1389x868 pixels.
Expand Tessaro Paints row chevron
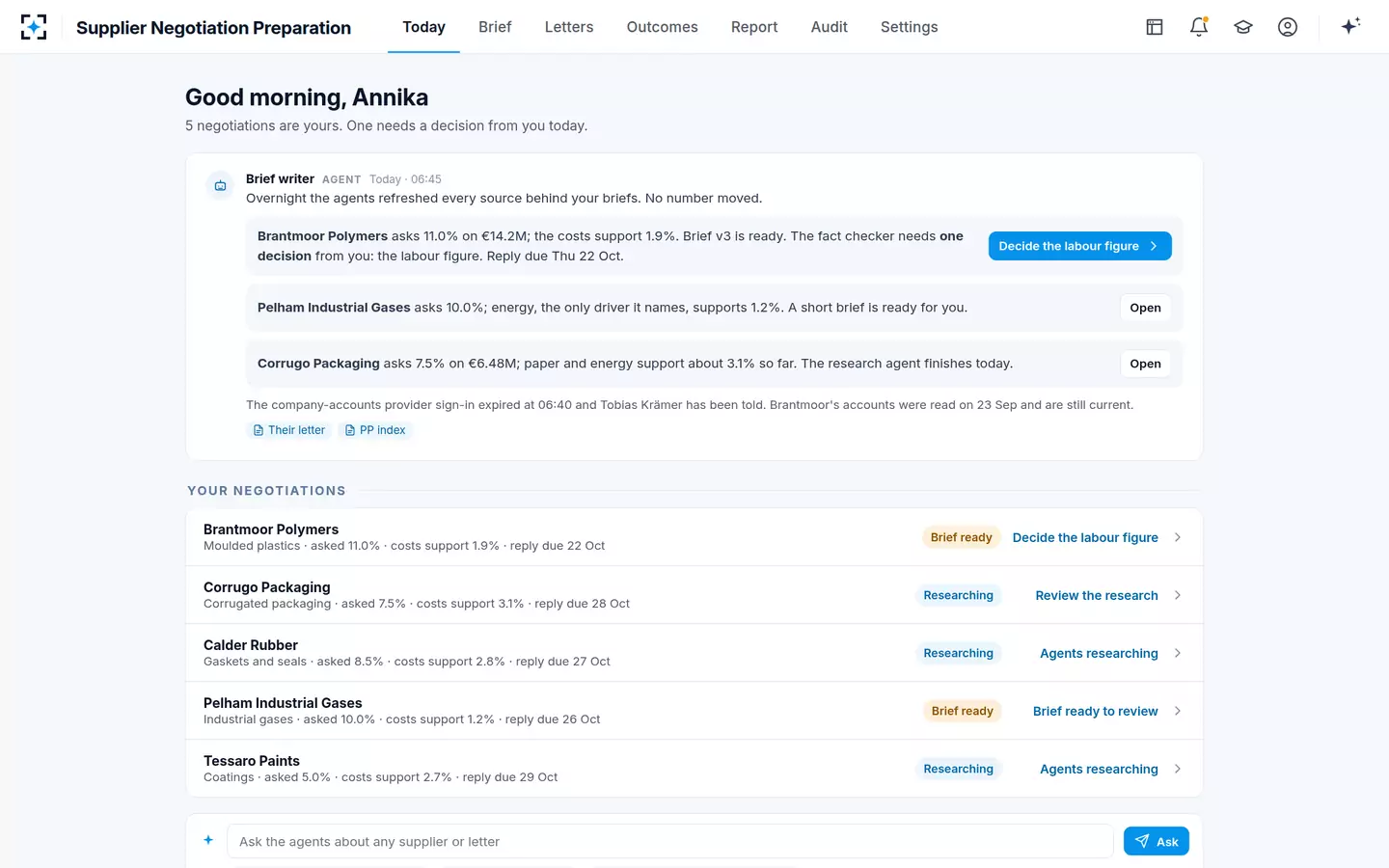(1178, 769)
